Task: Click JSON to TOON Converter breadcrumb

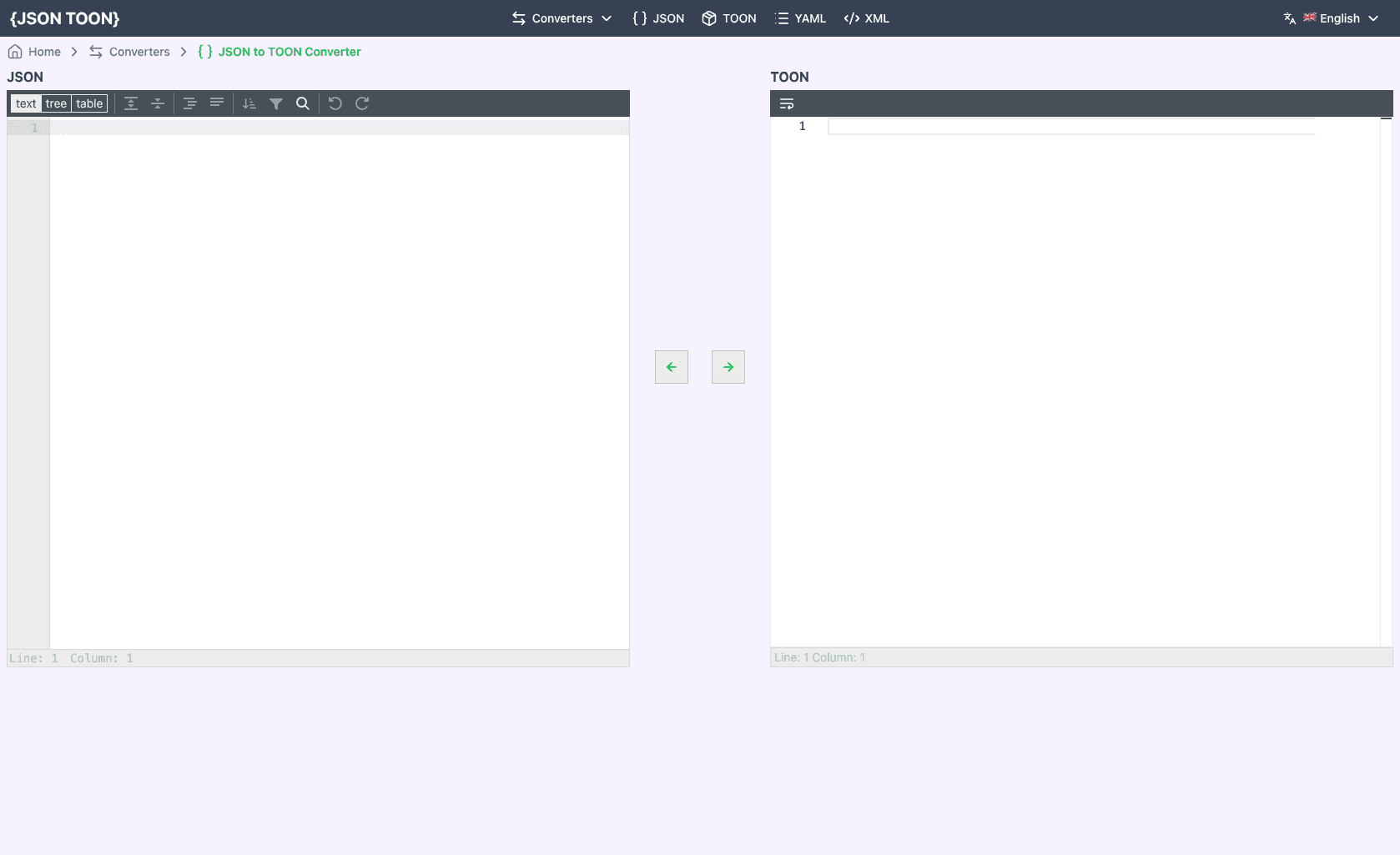Action: (279, 52)
